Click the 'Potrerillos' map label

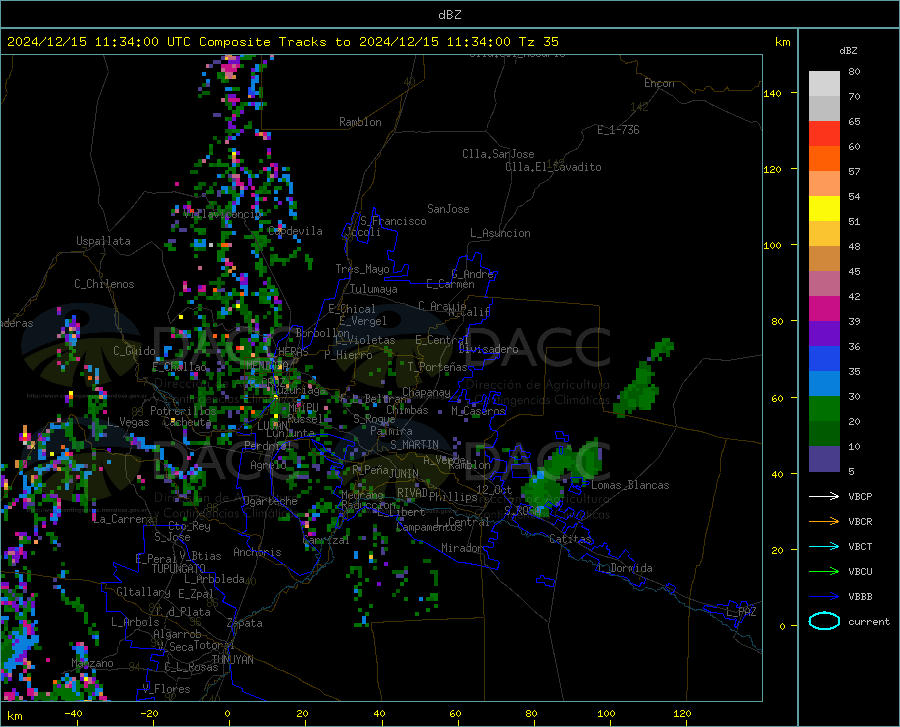pos(183,411)
